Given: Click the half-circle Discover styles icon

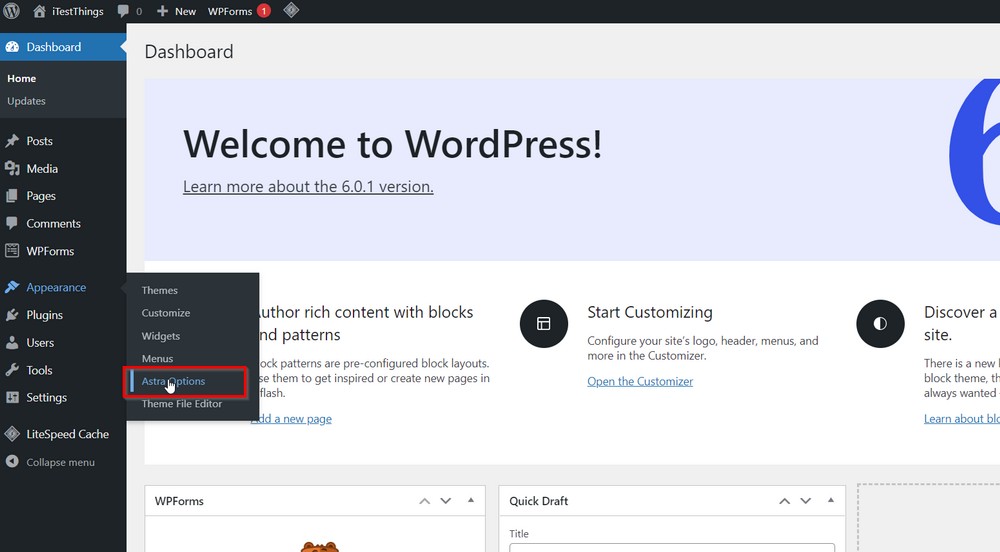Looking at the screenshot, I should pos(880,324).
